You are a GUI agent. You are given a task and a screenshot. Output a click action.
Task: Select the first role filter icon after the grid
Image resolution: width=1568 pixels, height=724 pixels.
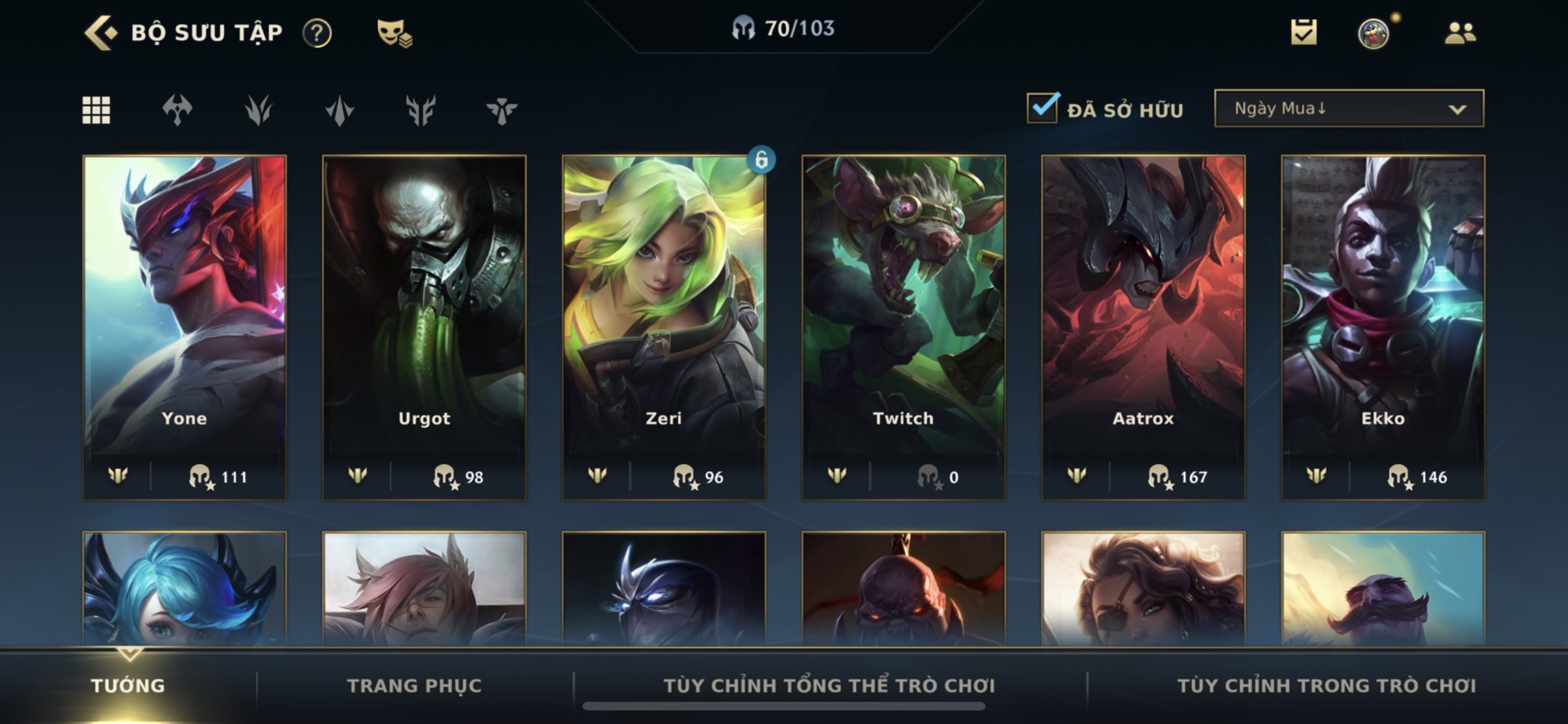[x=177, y=110]
